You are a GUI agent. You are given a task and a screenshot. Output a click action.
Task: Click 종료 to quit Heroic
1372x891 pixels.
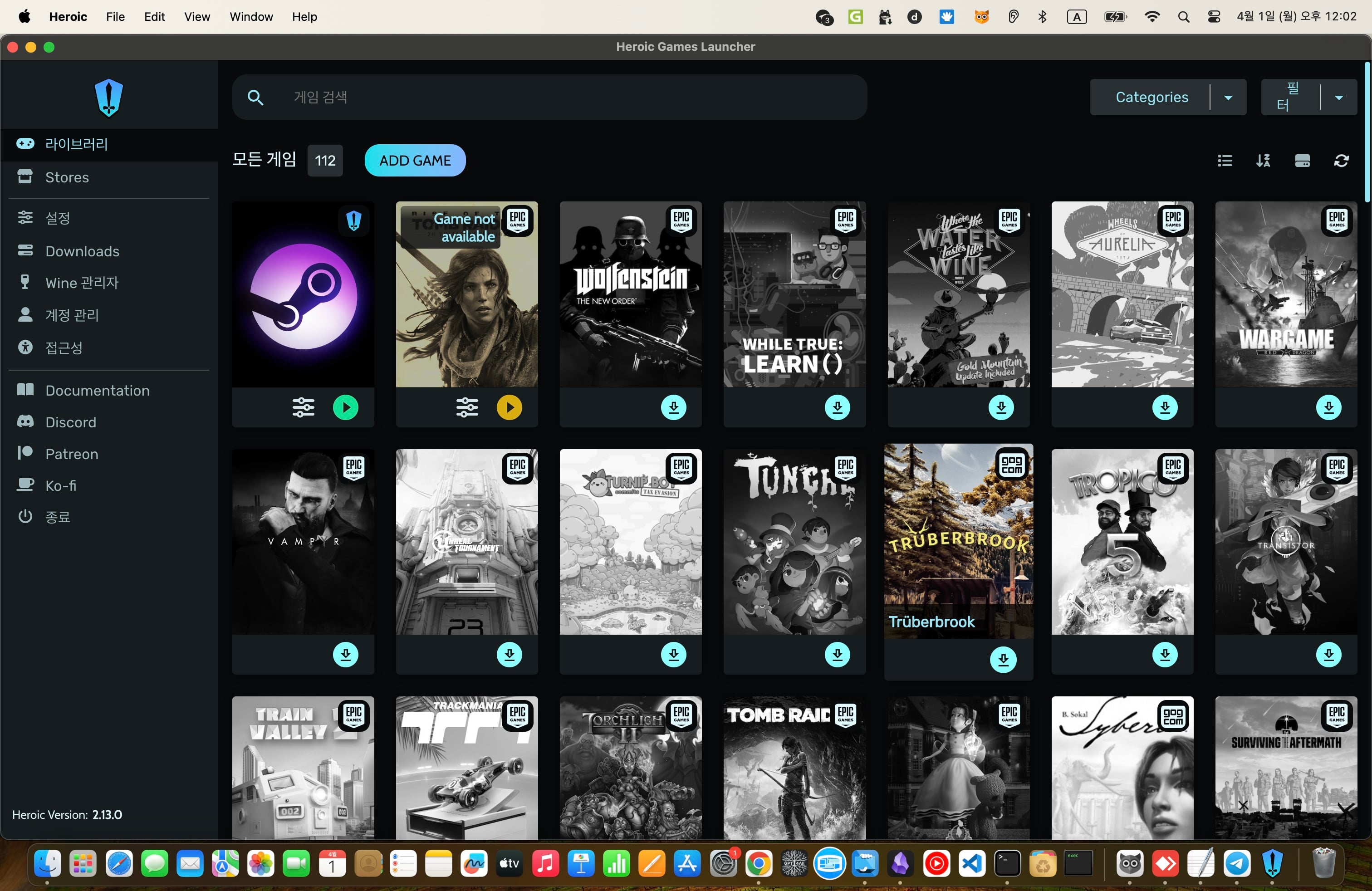coord(109,516)
